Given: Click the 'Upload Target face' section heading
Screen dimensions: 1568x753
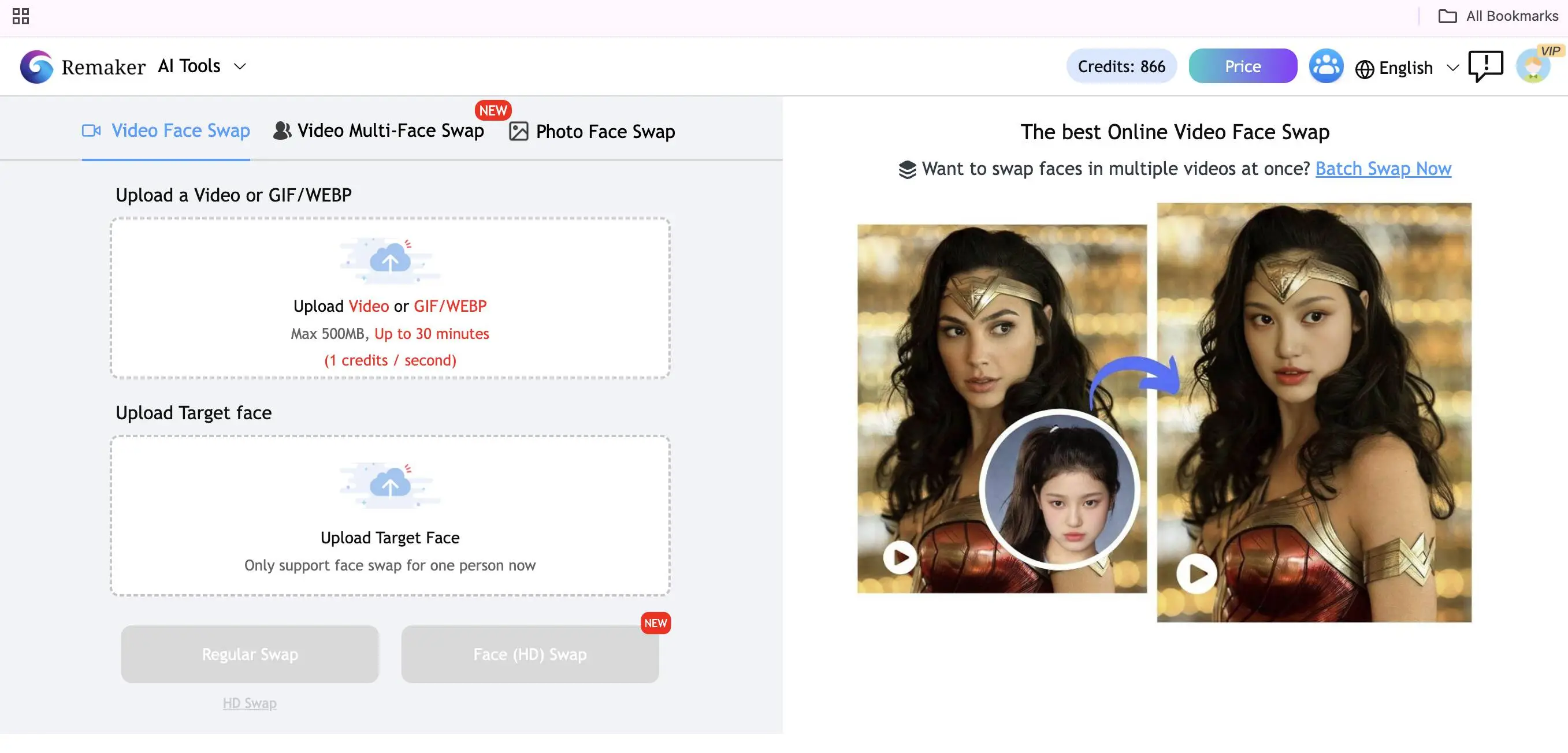Looking at the screenshot, I should click(x=194, y=413).
